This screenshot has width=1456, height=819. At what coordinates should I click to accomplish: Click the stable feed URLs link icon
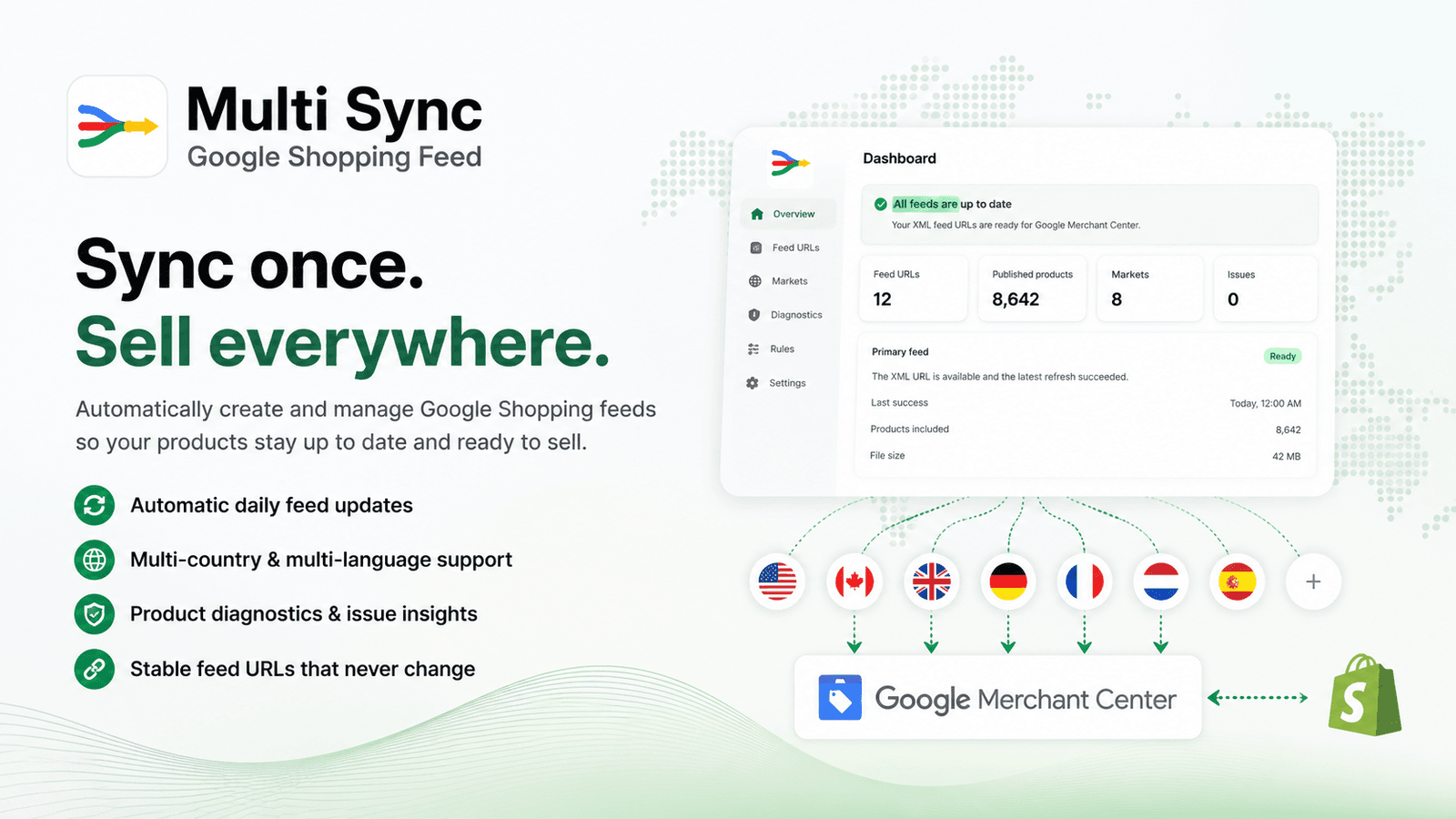(95, 669)
